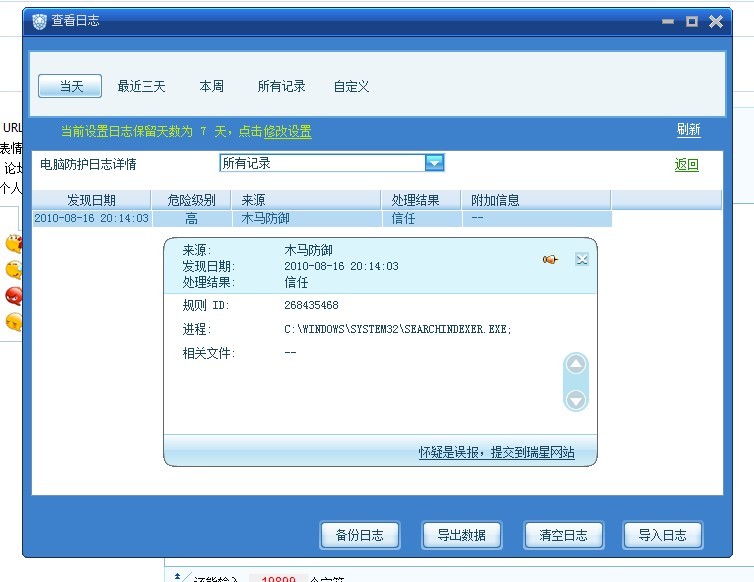This screenshot has width=754, height=582.
Task: Switch to 本周 tab
Action: pyautogui.click(x=212, y=87)
